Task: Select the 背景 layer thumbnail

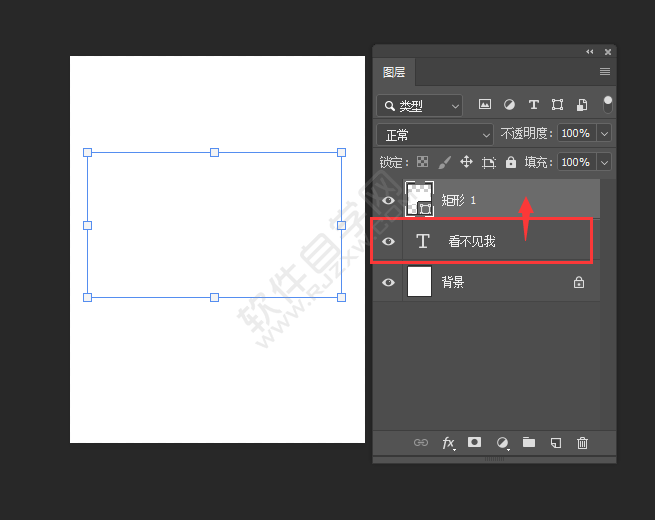Action: point(419,282)
